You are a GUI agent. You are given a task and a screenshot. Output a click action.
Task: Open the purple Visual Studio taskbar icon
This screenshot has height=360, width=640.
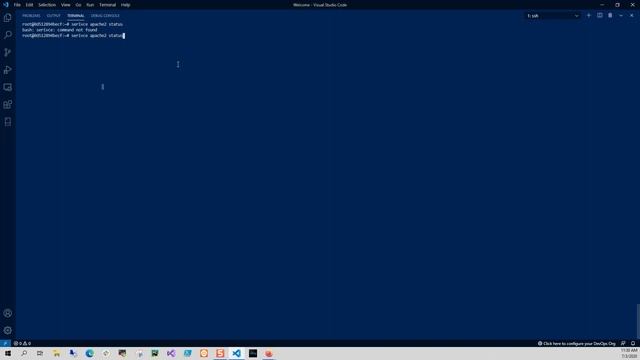click(171, 353)
